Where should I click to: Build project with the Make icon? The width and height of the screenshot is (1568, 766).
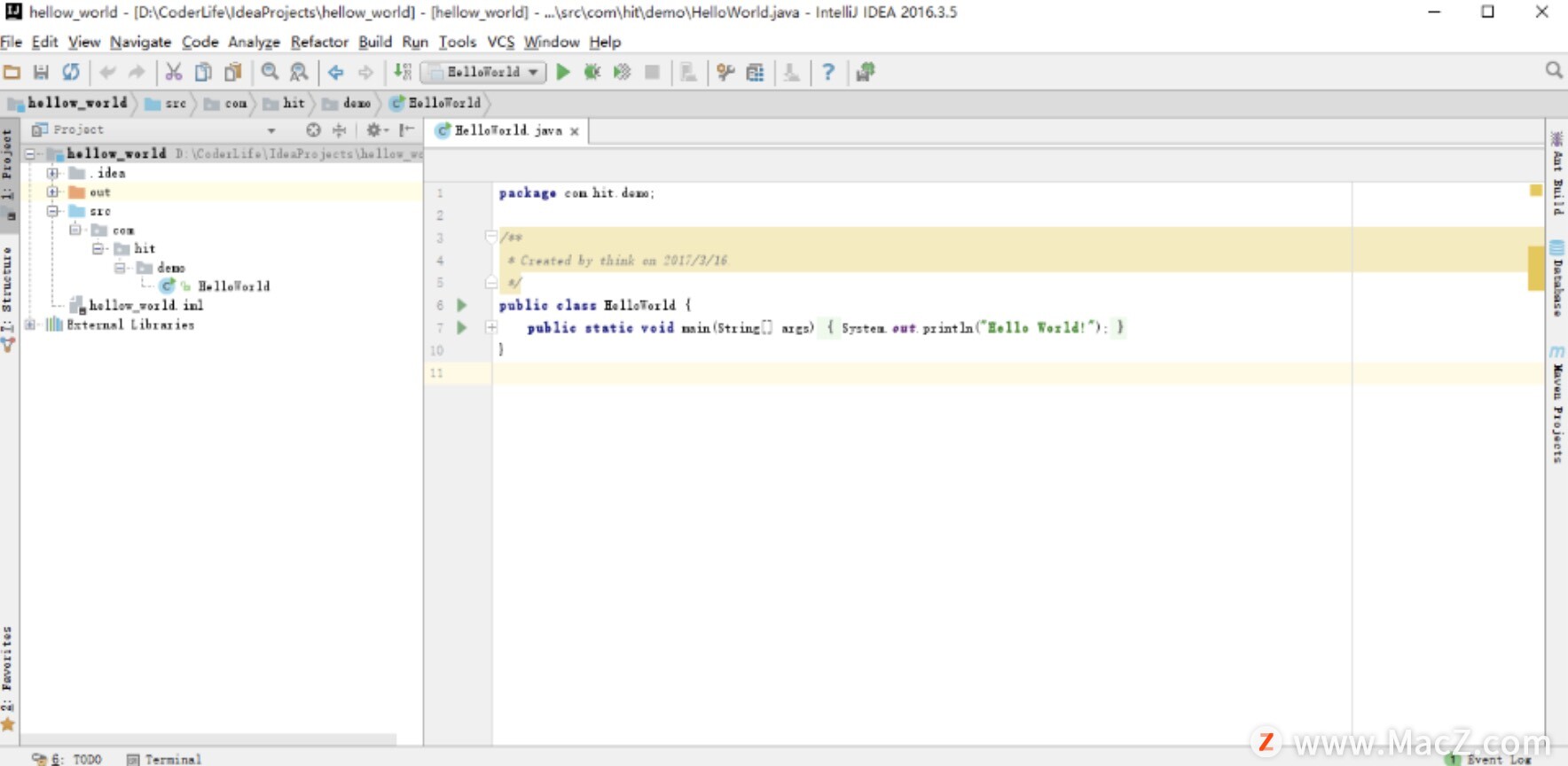(x=403, y=73)
